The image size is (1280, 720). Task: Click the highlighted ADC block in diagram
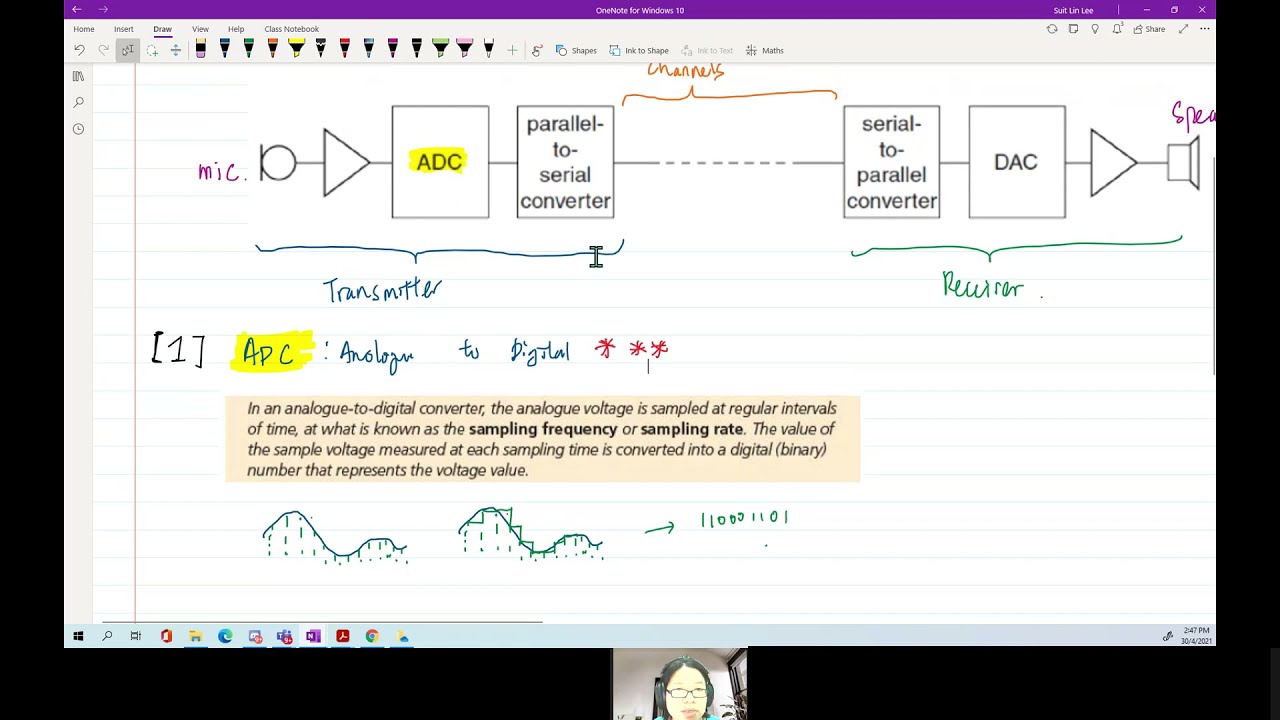(440, 162)
